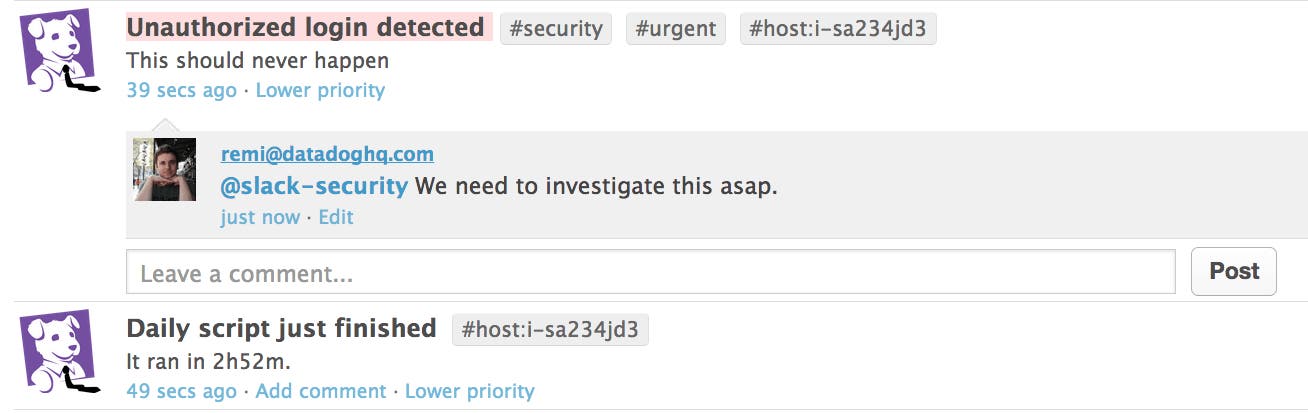Open the "Daily script just finished" event title
Image resolution: width=1308 pixels, height=413 pixels.
tap(281, 328)
